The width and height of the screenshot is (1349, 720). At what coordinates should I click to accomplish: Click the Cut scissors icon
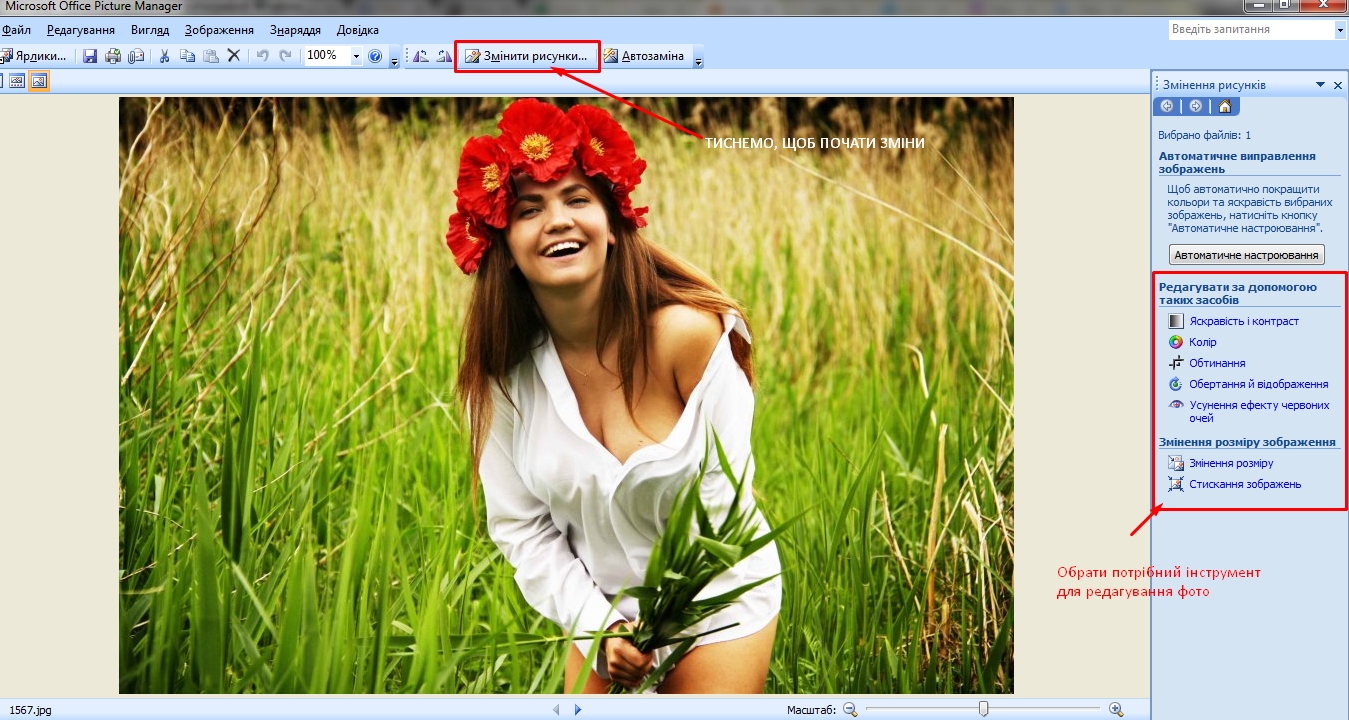tap(165, 56)
